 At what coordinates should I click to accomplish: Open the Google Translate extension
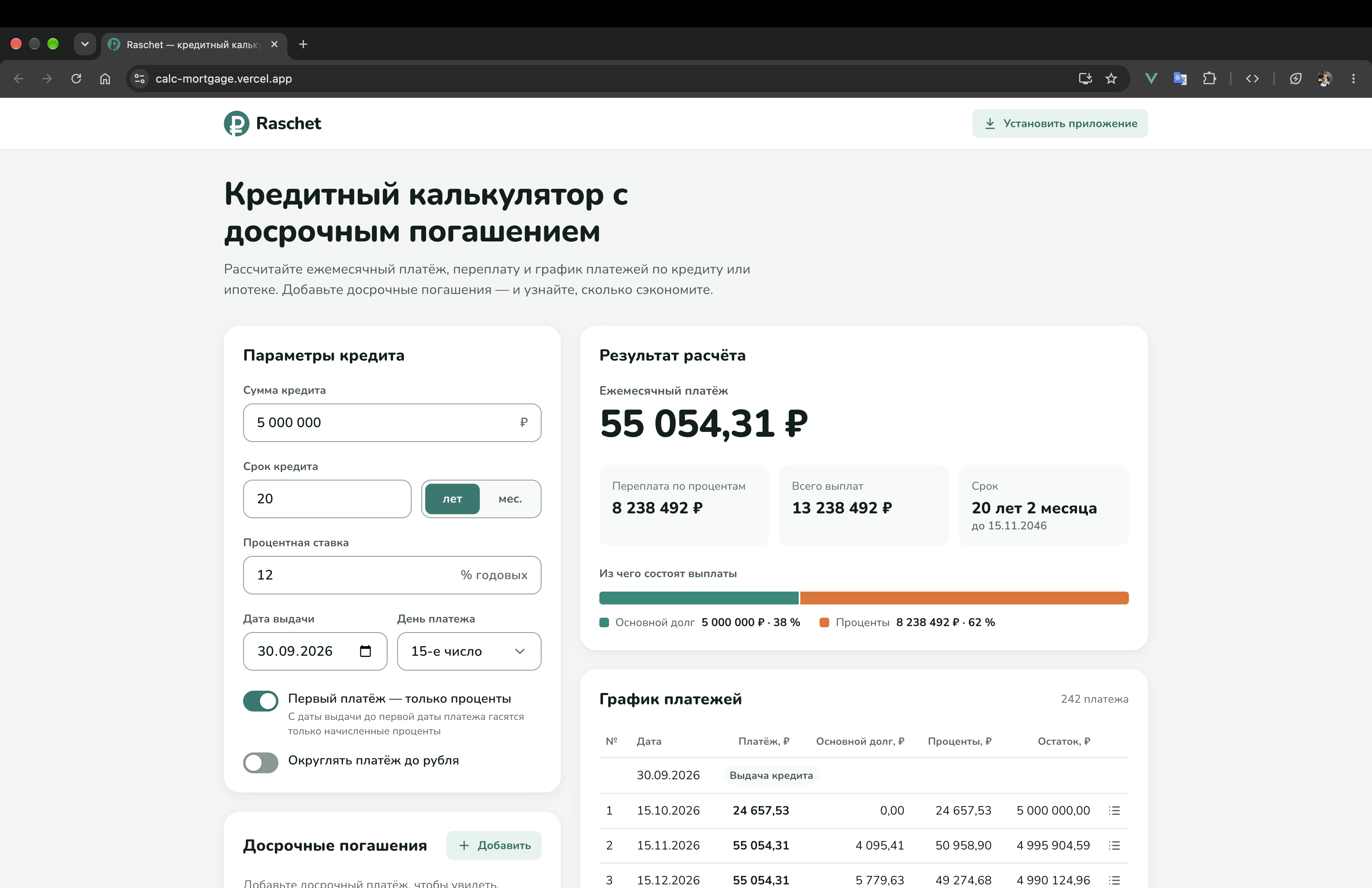(1180, 78)
